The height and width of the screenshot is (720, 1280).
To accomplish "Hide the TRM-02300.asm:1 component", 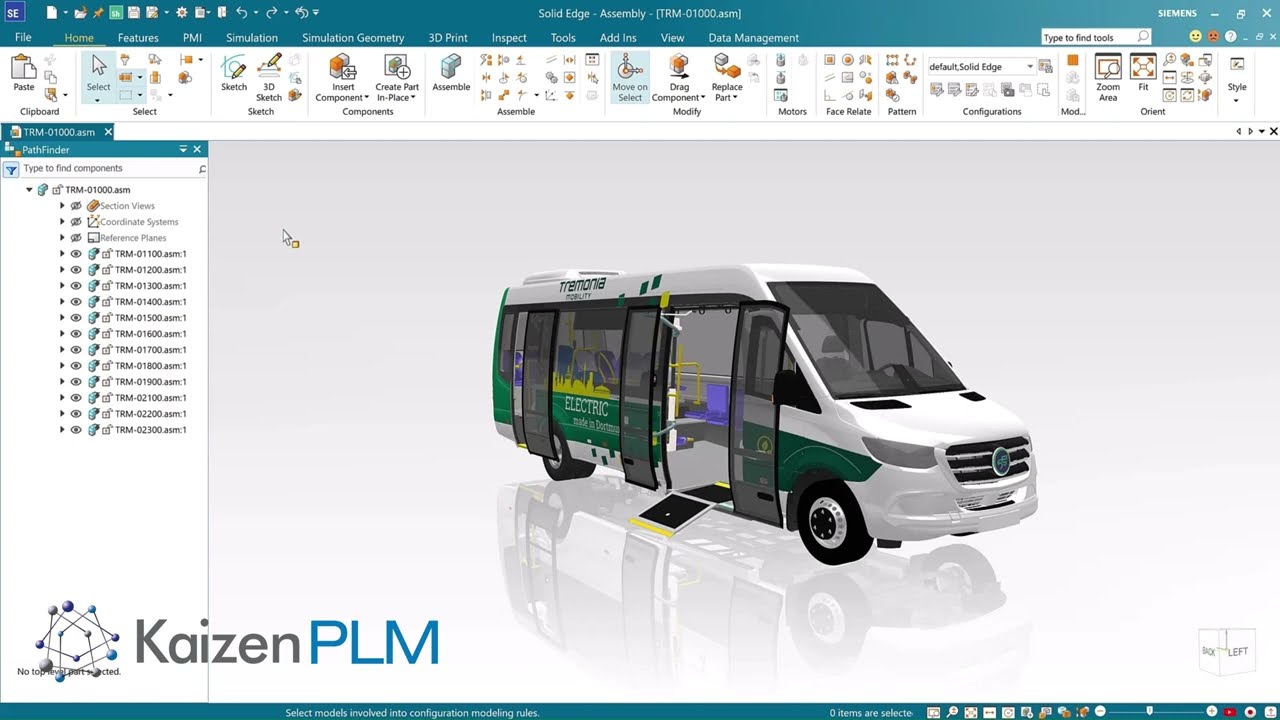I will tap(76, 430).
